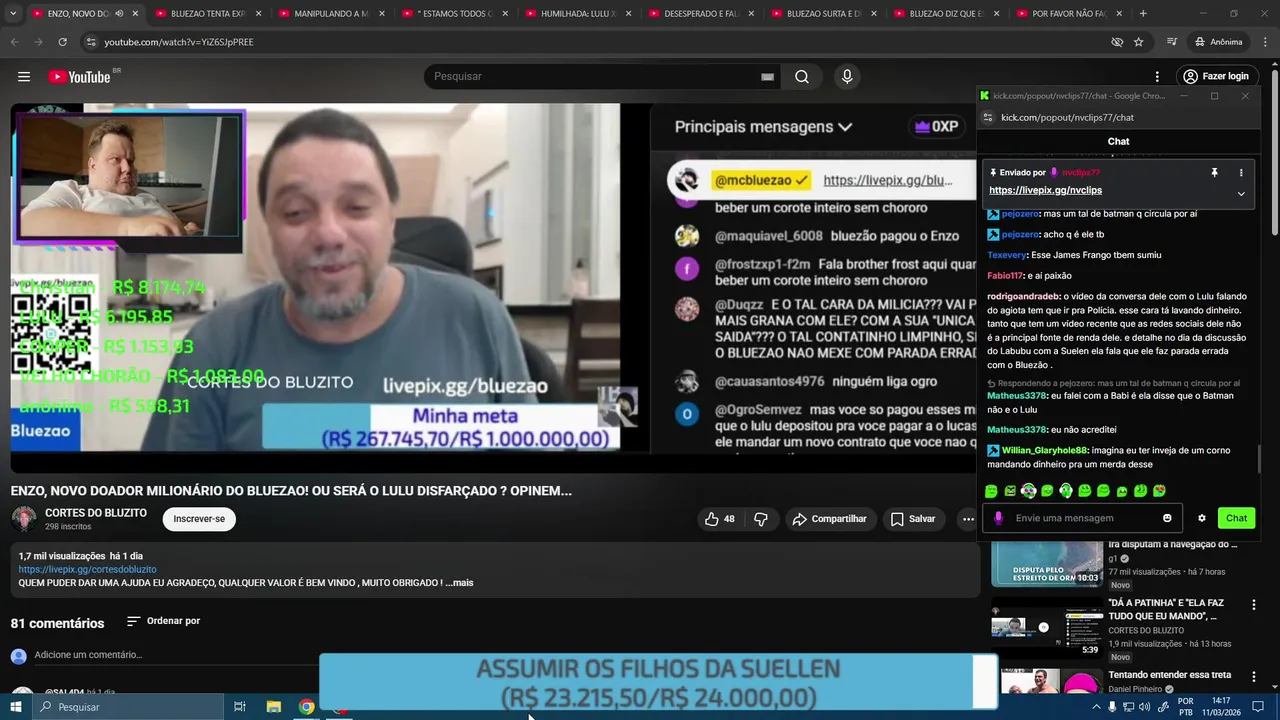Click the browser address bar URL
This screenshot has width=1280, height=720.
179,42
